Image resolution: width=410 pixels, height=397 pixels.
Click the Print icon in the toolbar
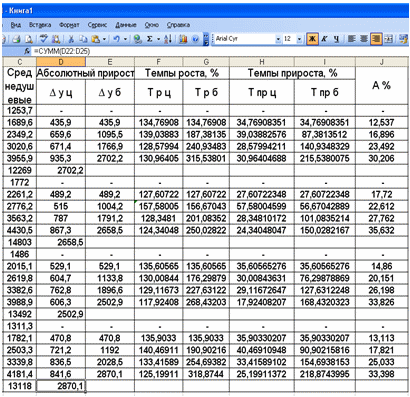click(16, 39)
